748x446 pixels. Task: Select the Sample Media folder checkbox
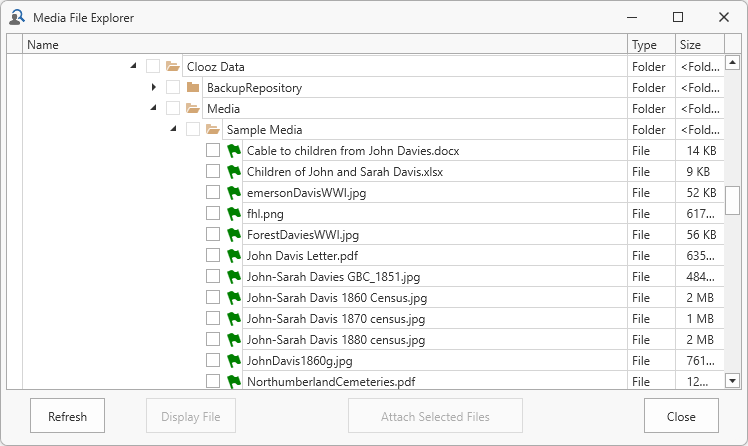[193, 130]
